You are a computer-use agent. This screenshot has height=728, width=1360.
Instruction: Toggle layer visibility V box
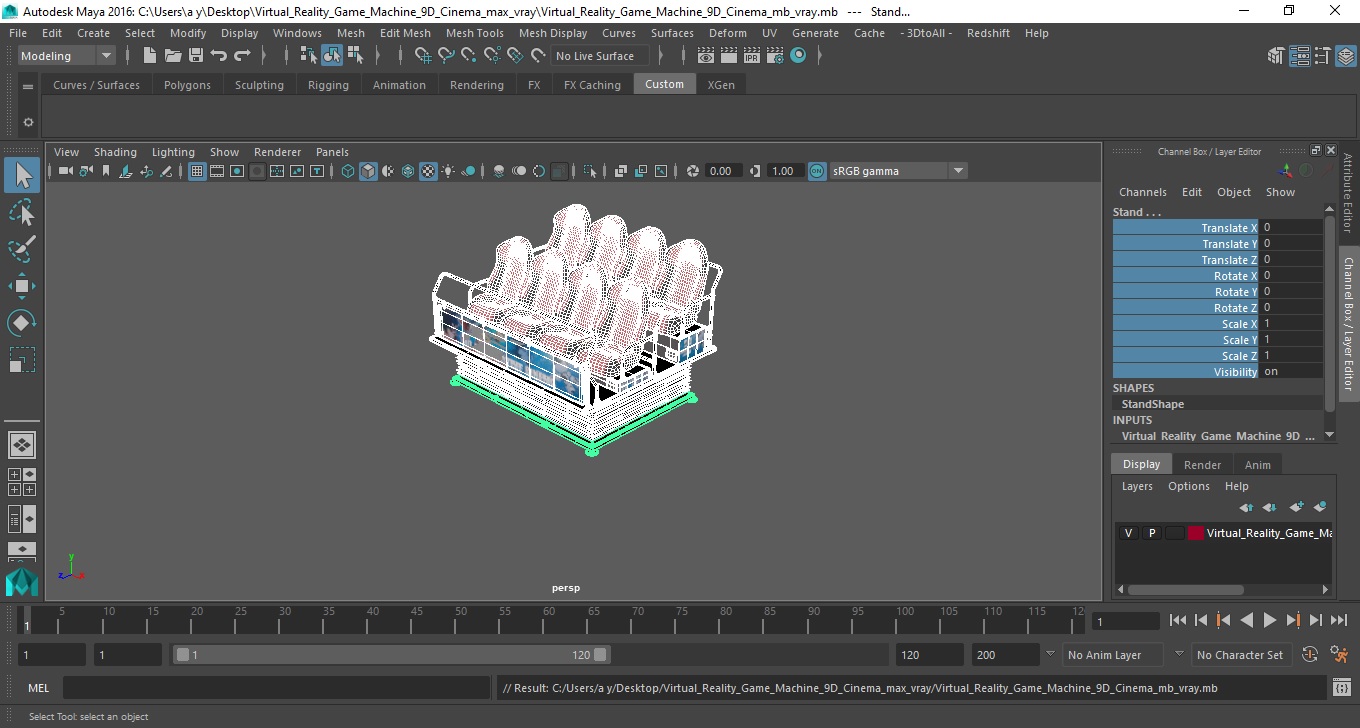pos(1128,533)
